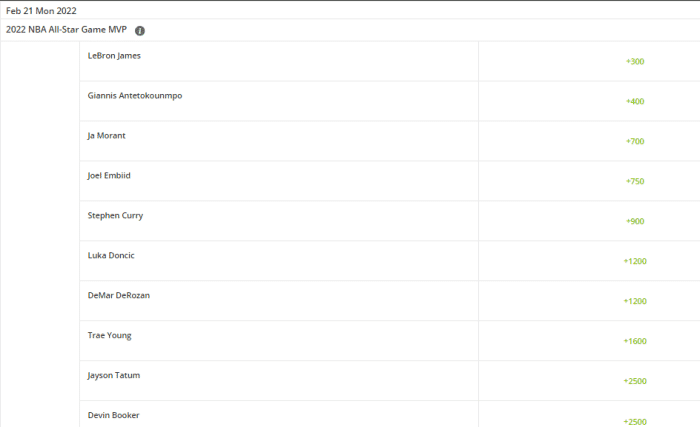The width and height of the screenshot is (700, 427).
Task: Bet on Stephen Curry at +900
Action: click(x=635, y=221)
